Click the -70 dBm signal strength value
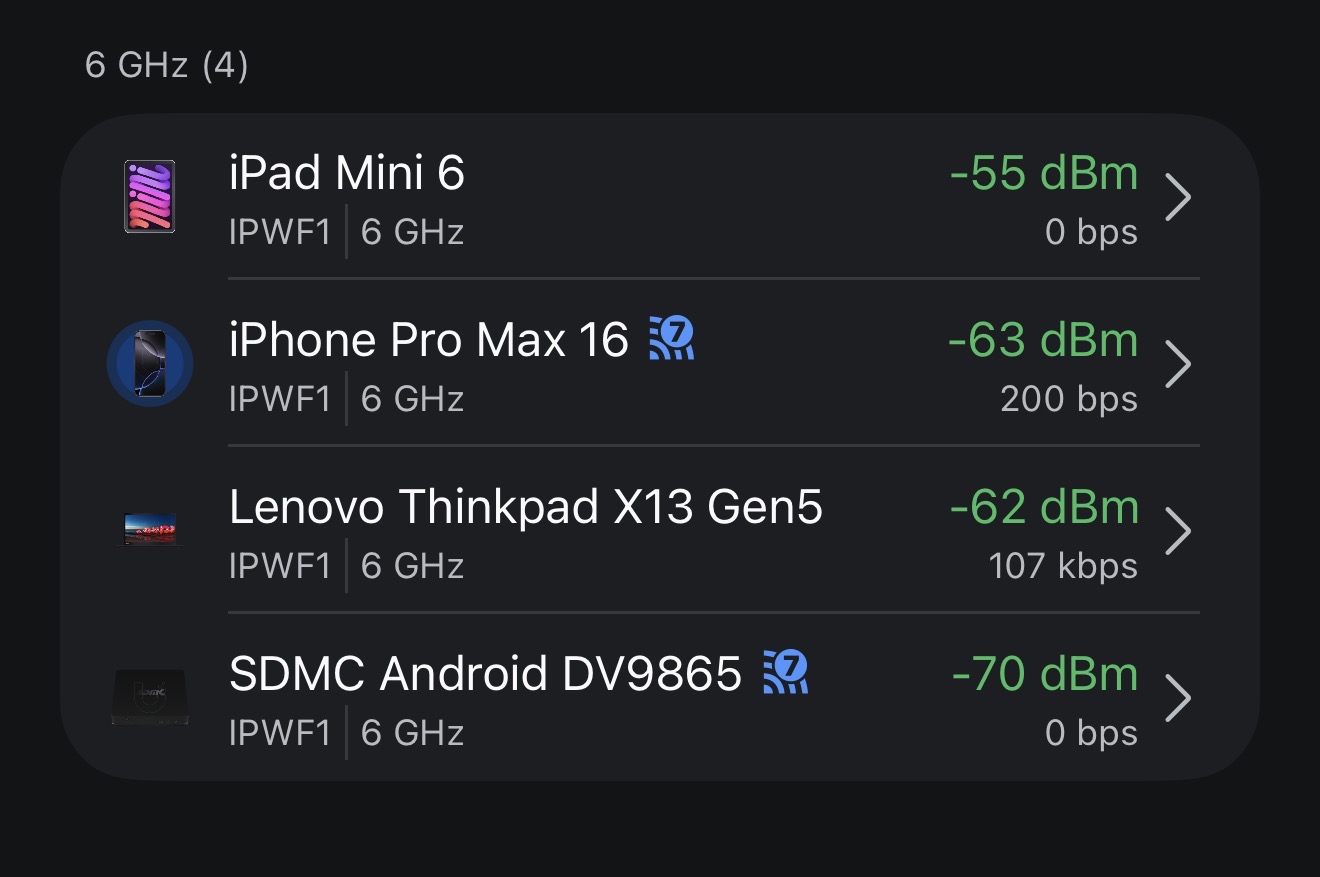Image resolution: width=1320 pixels, height=877 pixels. point(1045,675)
